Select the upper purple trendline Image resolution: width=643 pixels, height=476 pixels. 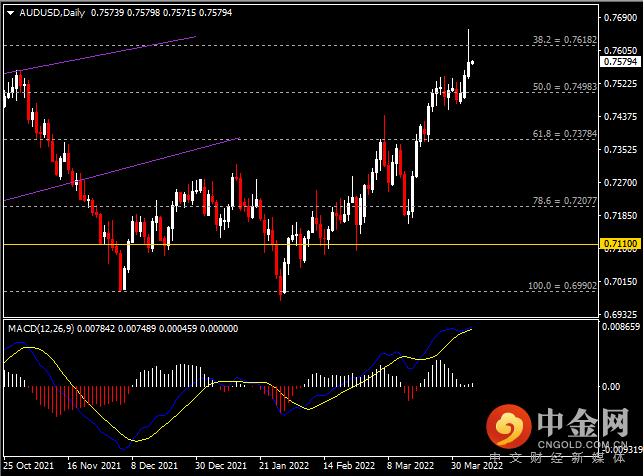point(100,55)
